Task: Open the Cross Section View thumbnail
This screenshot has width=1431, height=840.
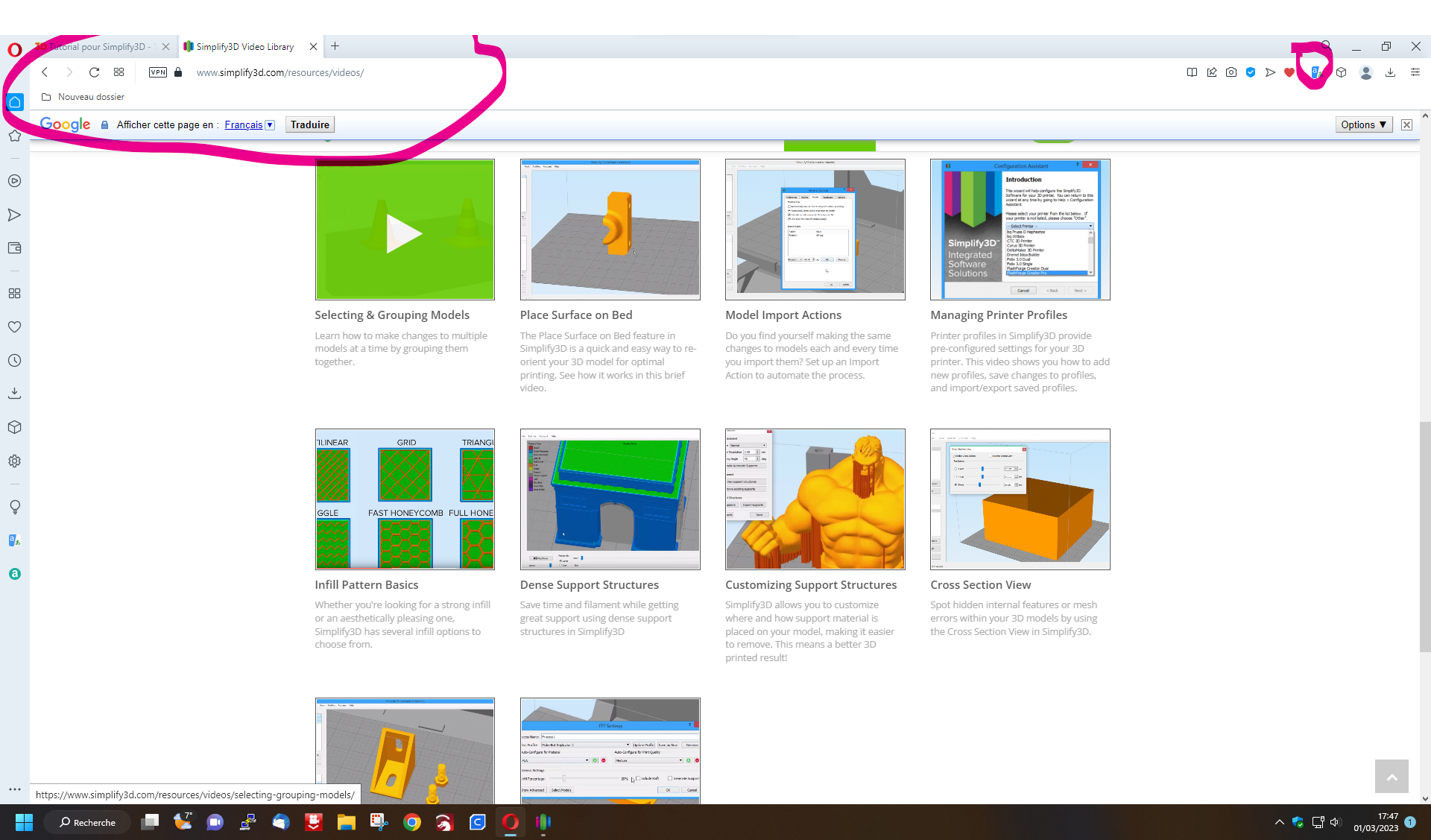Action: [x=1020, y=499]
